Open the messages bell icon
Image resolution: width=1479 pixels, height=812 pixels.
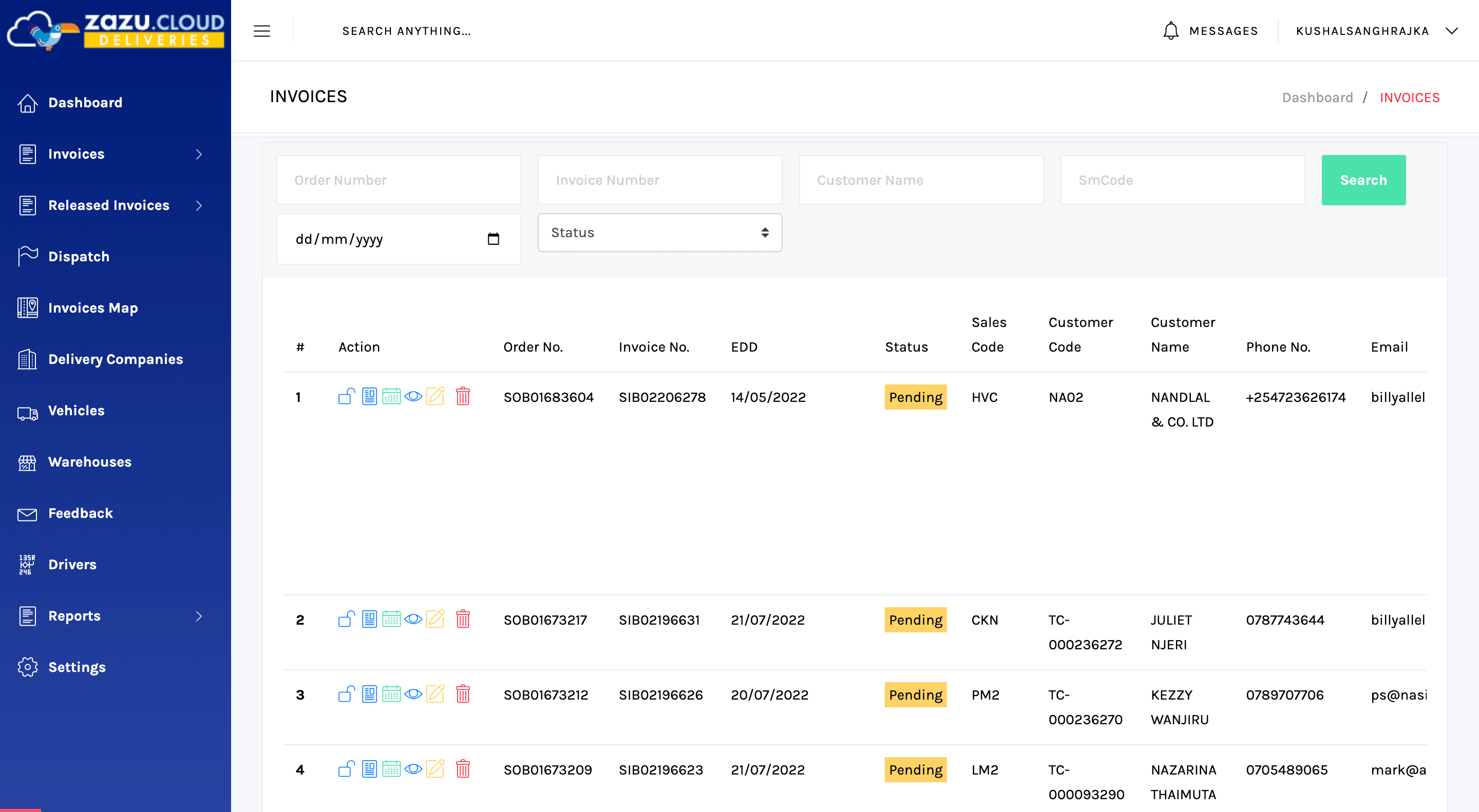point(1171,31)
